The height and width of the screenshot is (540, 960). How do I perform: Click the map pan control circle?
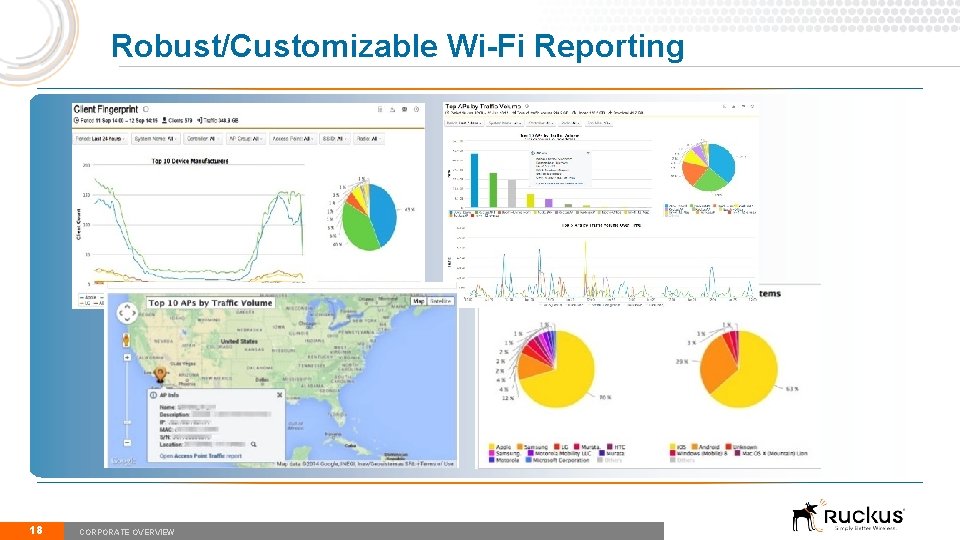point(127,313)
